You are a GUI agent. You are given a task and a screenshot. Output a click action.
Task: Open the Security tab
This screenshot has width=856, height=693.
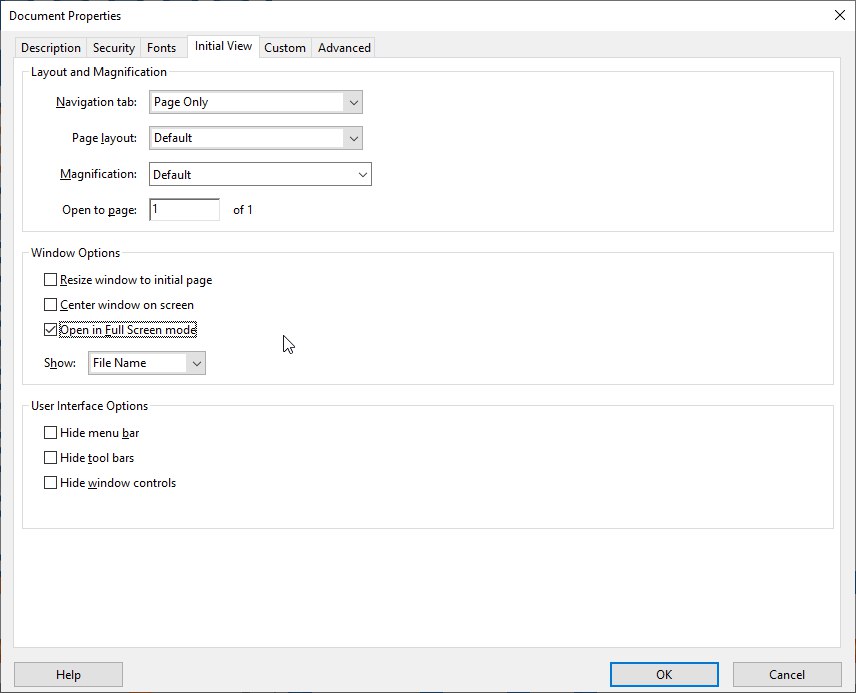click(114, 48)
